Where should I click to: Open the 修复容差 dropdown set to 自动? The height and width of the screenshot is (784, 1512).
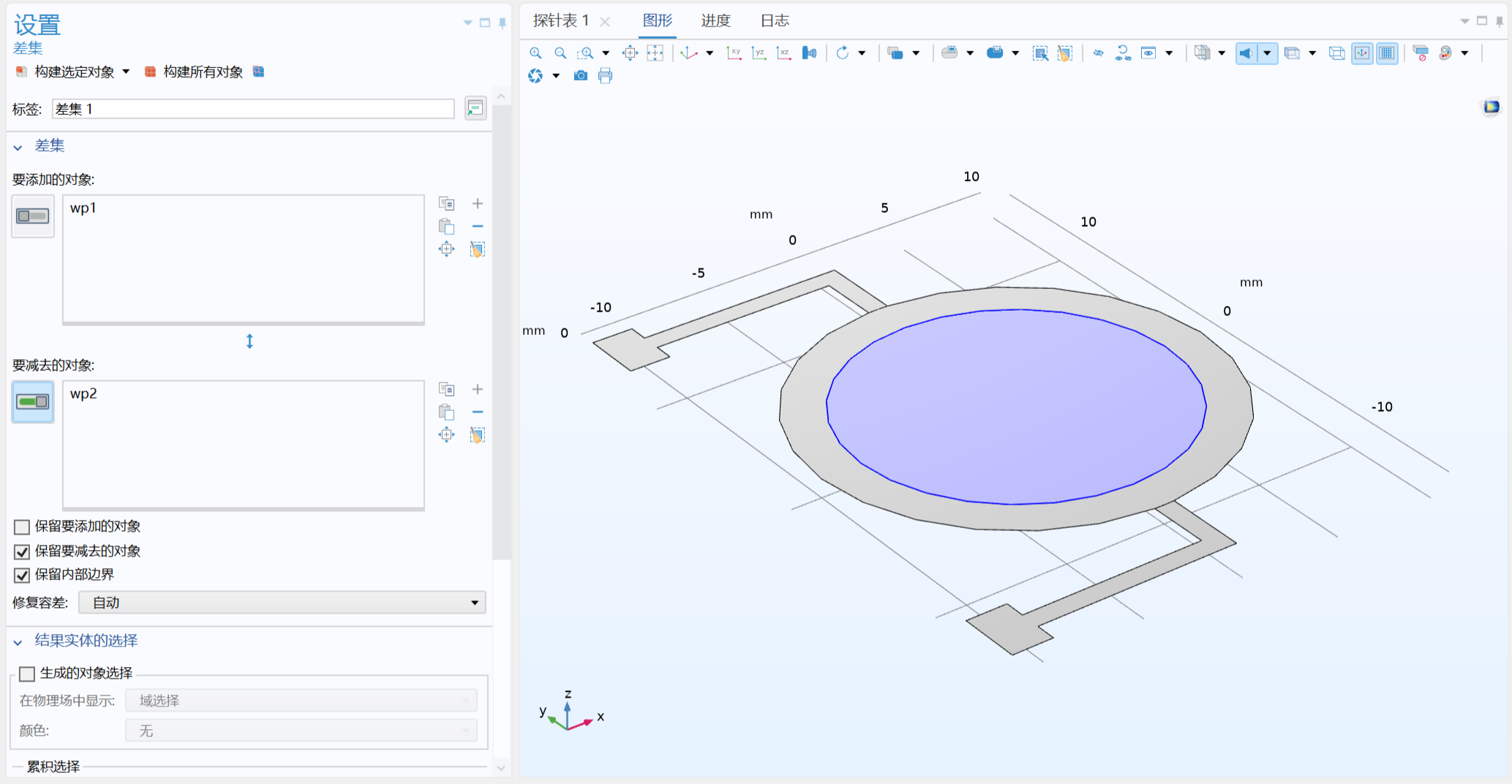(x=282, y=603)
